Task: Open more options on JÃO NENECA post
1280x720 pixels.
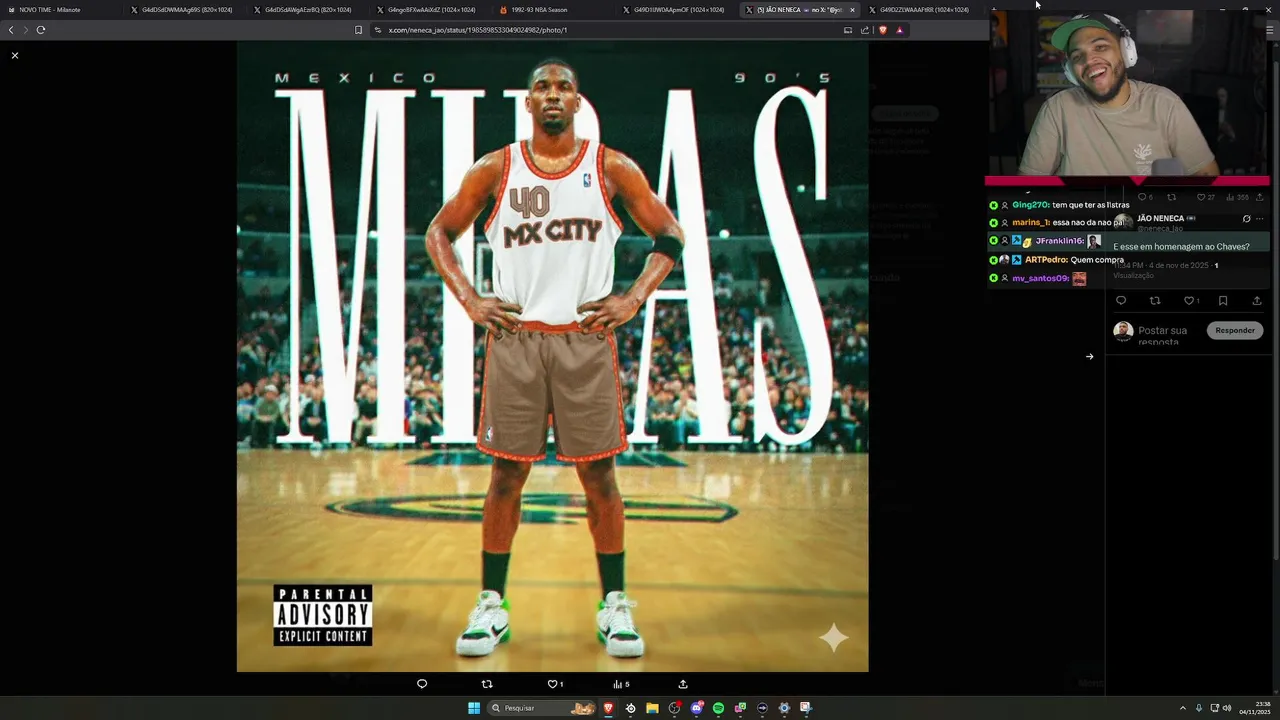Action: 1259,219
